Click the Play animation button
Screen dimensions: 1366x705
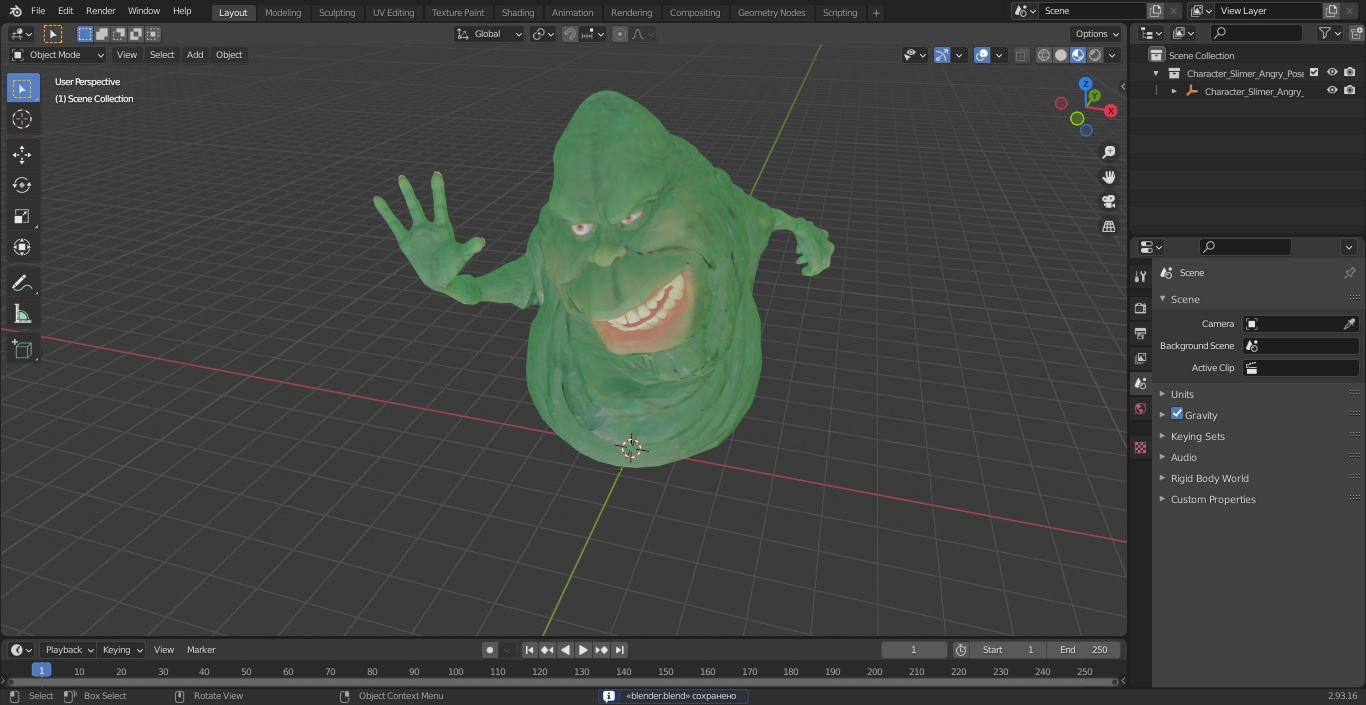[583, 650]
